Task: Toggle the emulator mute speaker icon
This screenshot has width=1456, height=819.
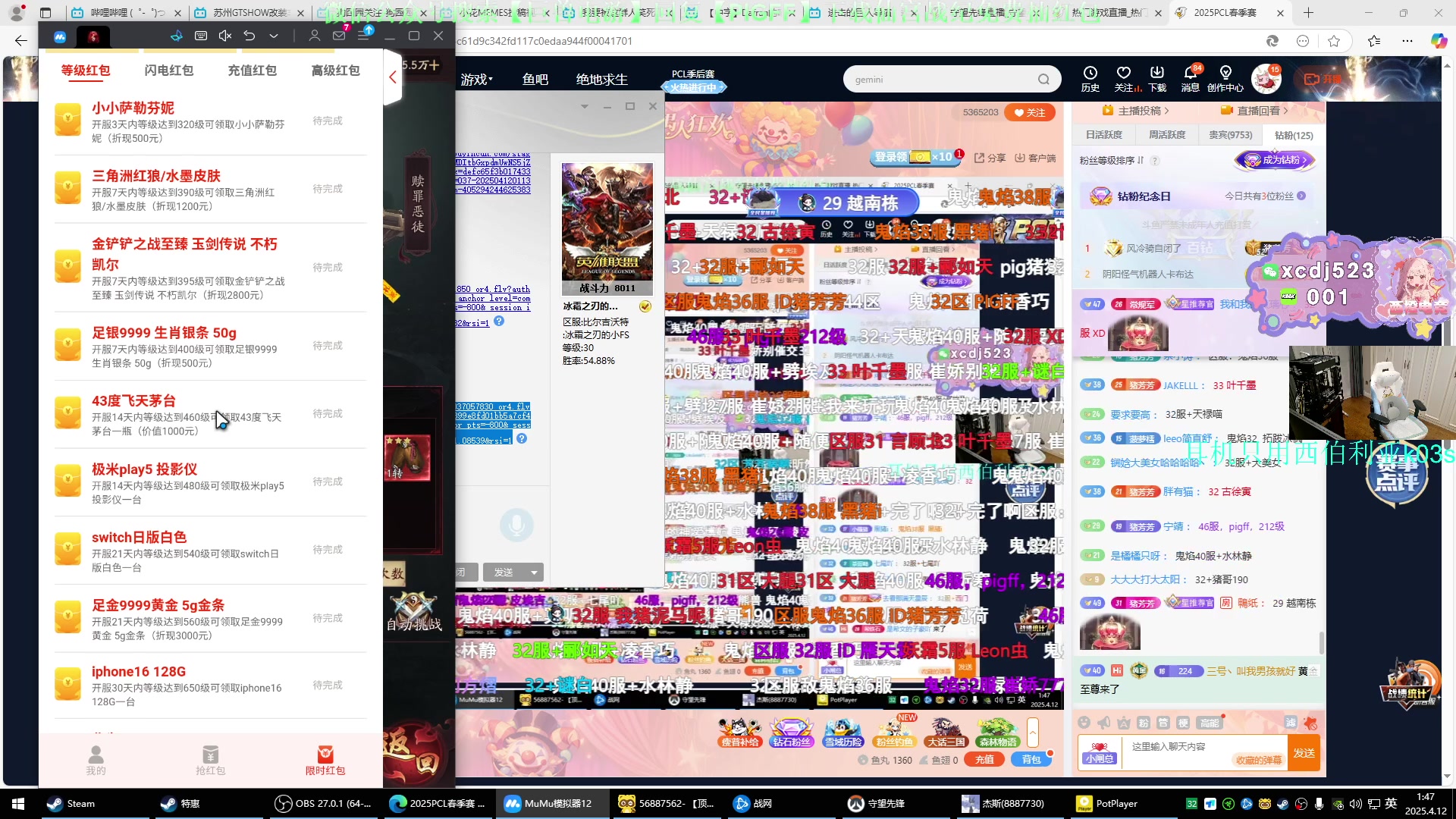Action: pyautogui.click(x=225, y=36)
